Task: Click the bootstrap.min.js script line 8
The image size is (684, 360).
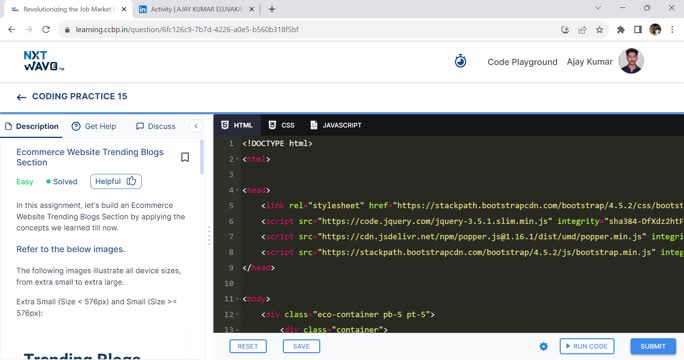Action: click(472, 252)
